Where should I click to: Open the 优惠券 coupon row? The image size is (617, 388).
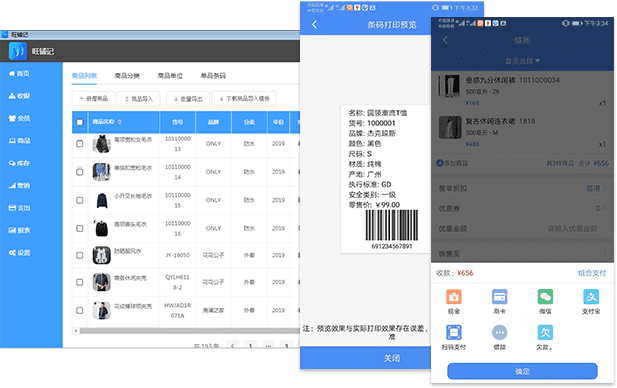tap(523, 209)
